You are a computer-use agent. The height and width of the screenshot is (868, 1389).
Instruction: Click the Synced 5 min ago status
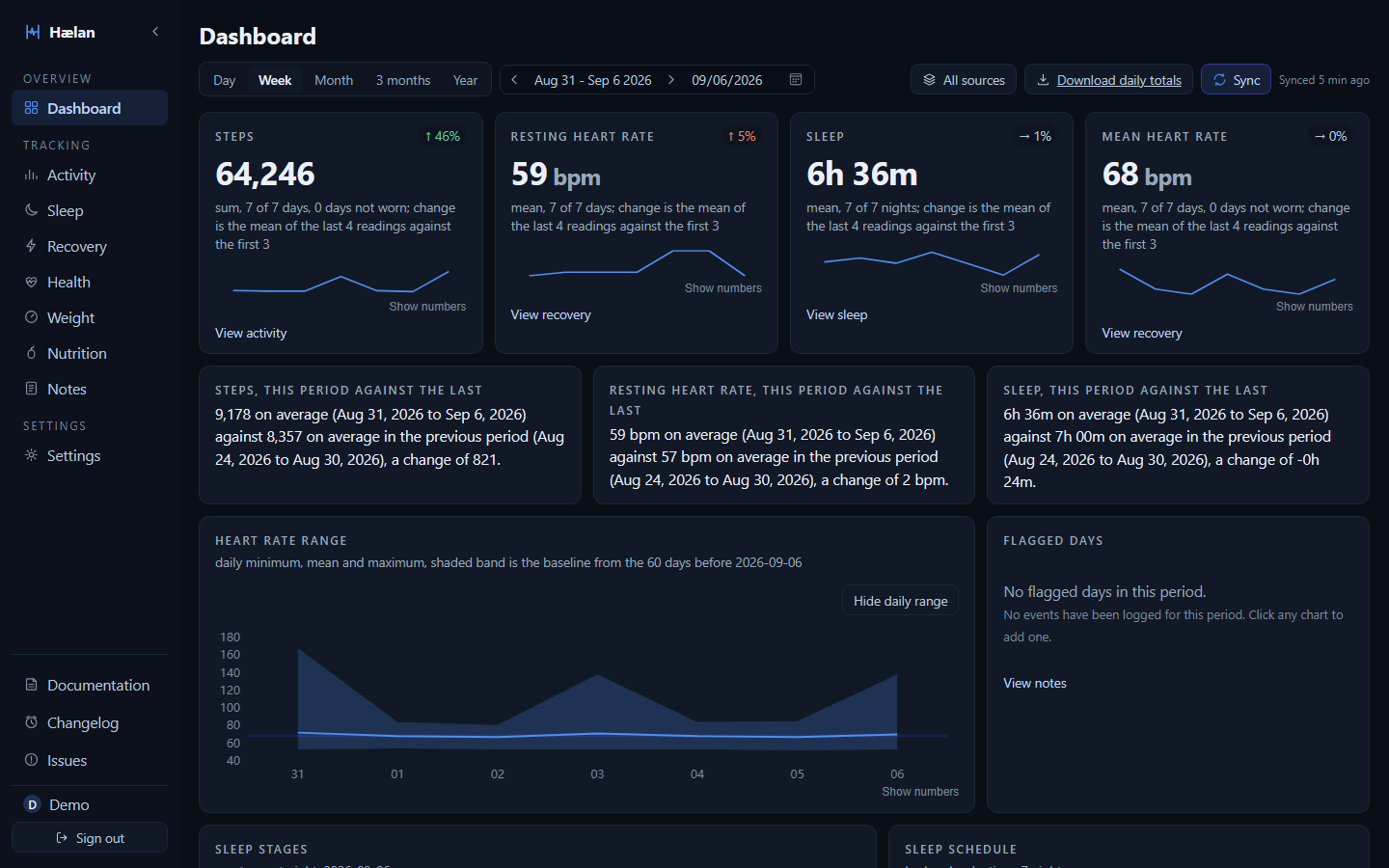click(x=1323, y=80)
